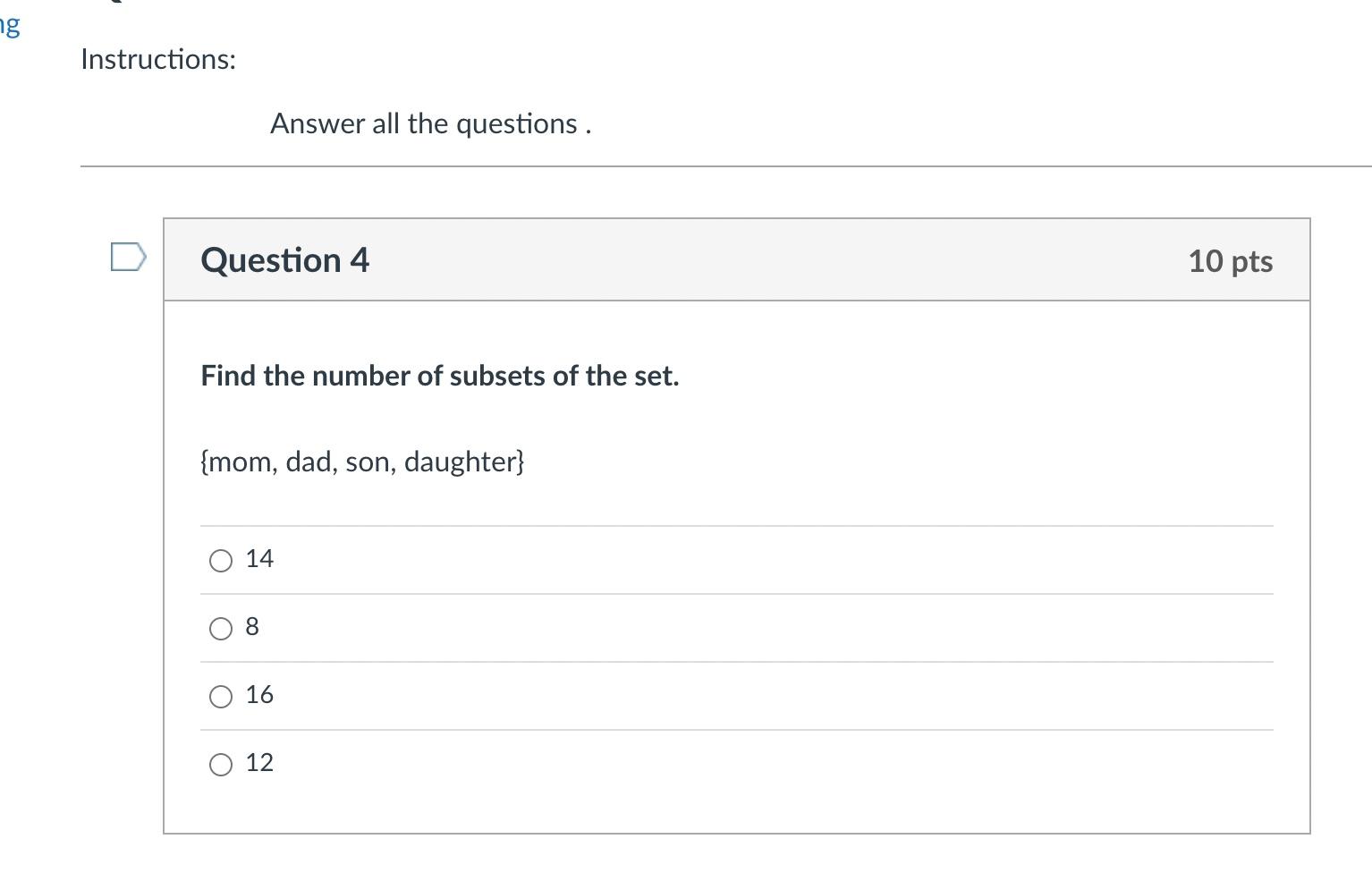Click the empty gray Question 4 header bar
The width and height of the screenshot is (1372, 873).
(760, 260)
